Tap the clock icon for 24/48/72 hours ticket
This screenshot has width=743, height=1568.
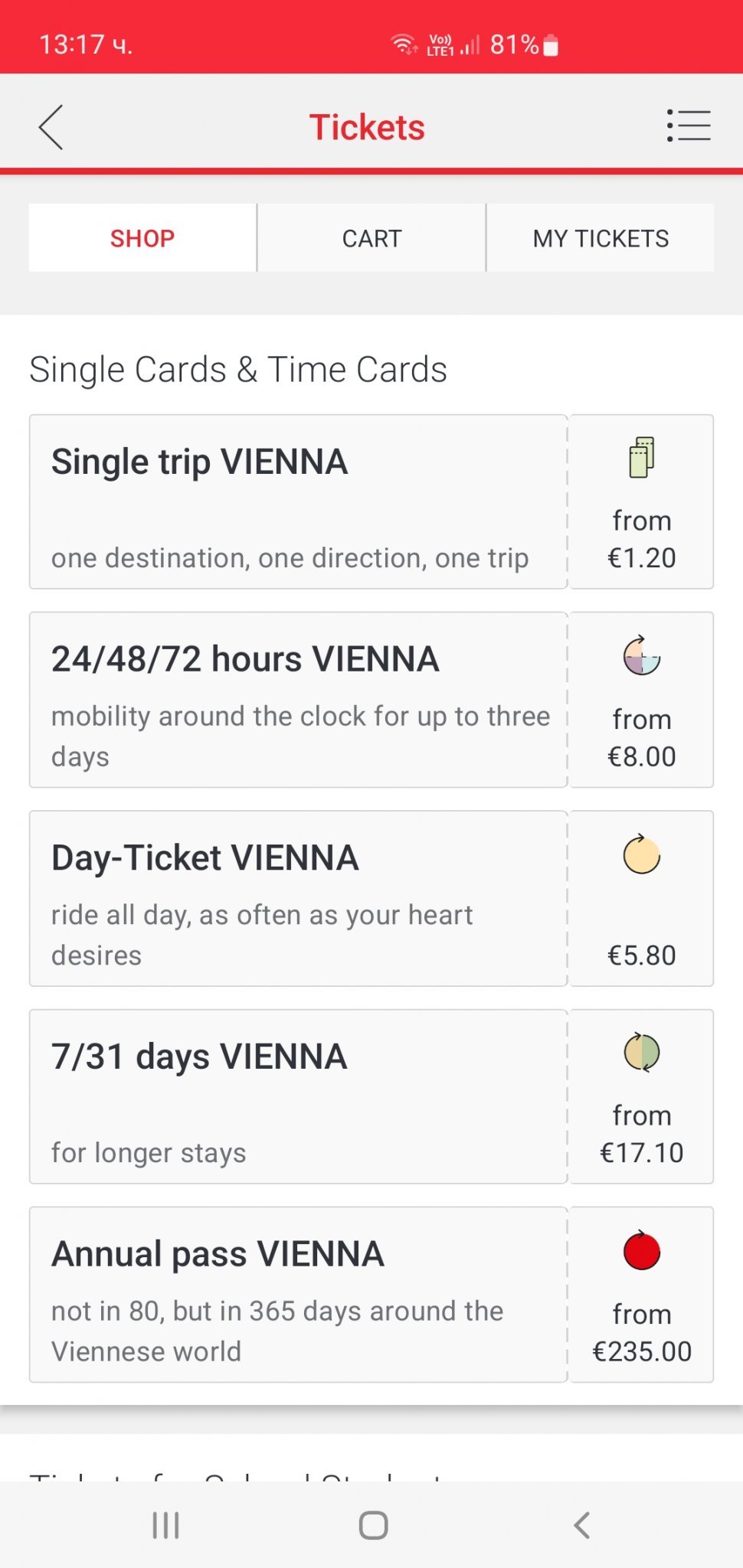click(642, 655)
